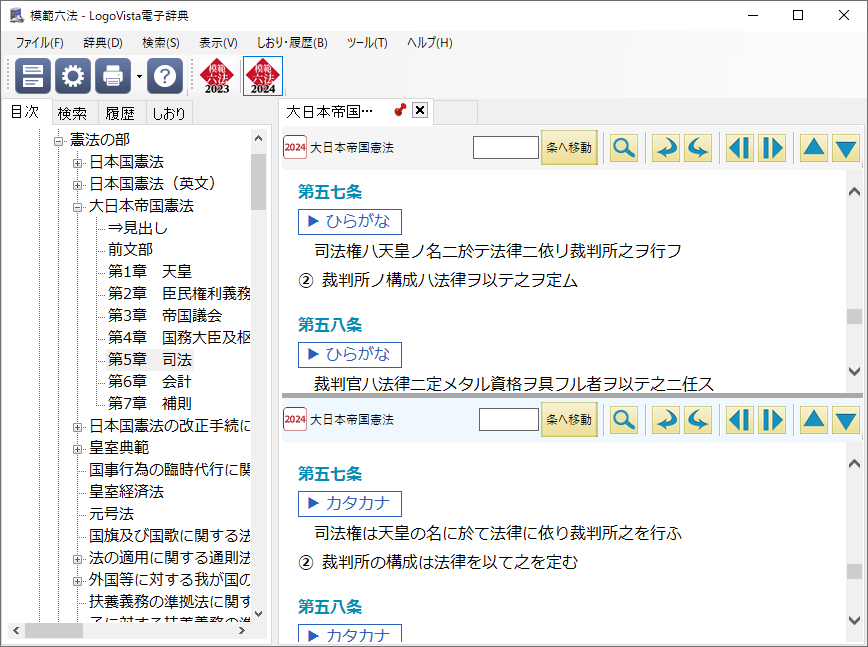Click the upper pane's right-curving arrow icon
The height and width of the screenshot is (647, 868).
pyautogui.click(x=665, y=148)
